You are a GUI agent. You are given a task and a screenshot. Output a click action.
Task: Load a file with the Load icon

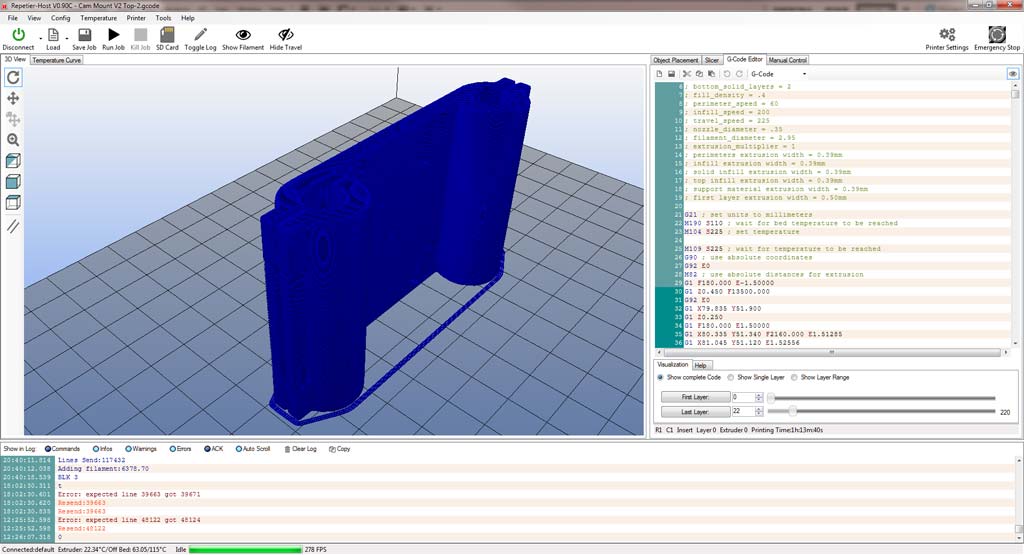point(53,35)
